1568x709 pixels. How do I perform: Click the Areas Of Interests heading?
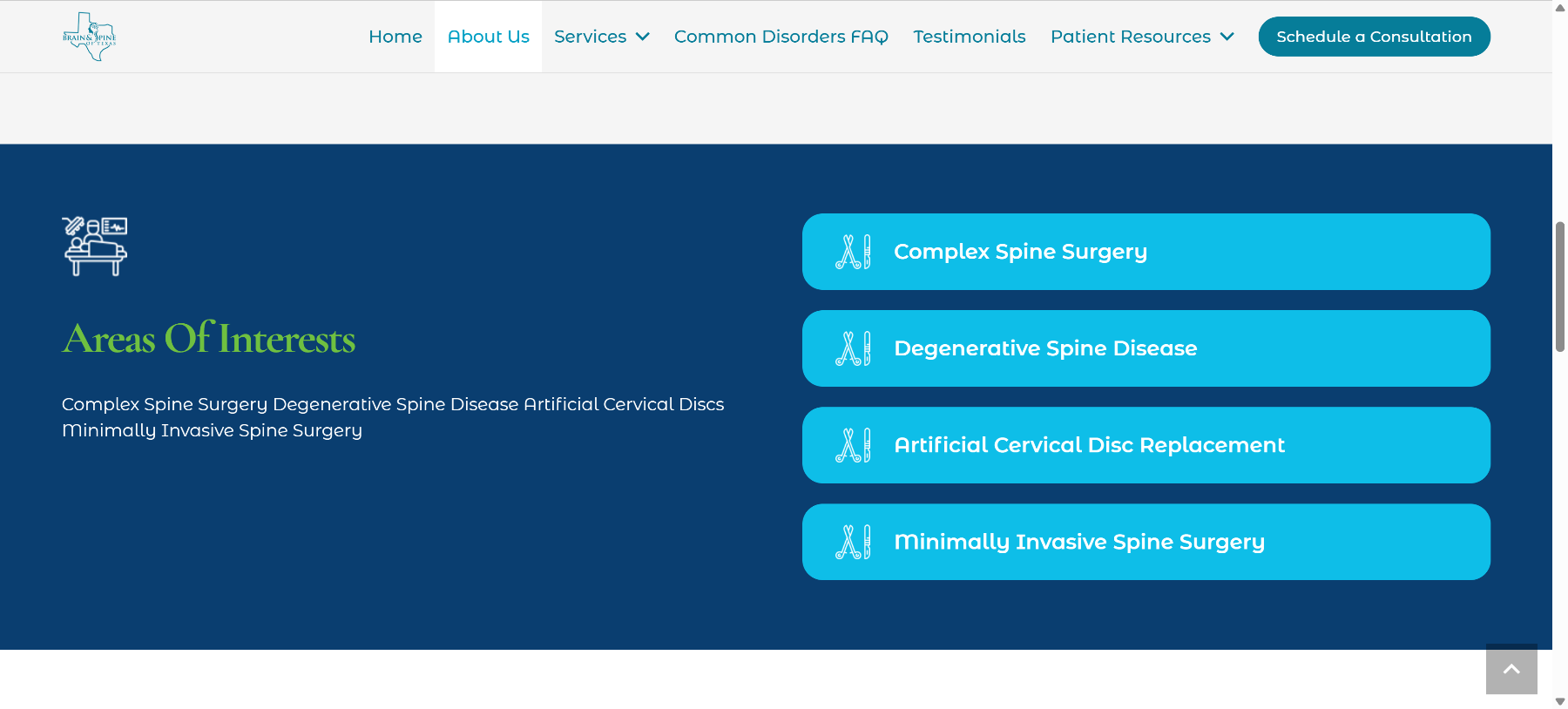coord(209,339)
